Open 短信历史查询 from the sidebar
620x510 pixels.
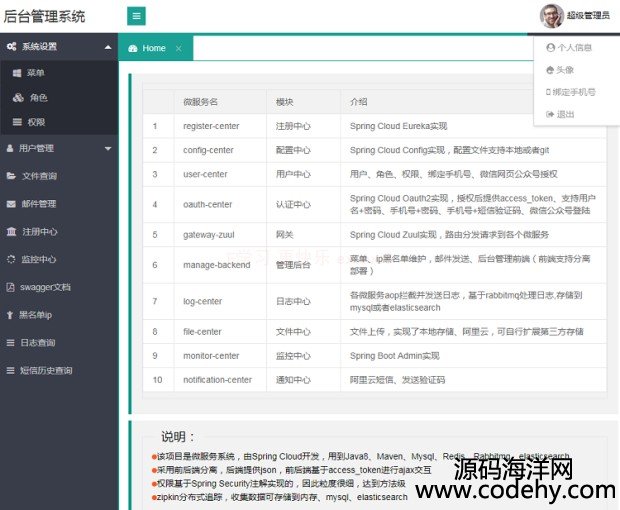(x=46, y=370)
